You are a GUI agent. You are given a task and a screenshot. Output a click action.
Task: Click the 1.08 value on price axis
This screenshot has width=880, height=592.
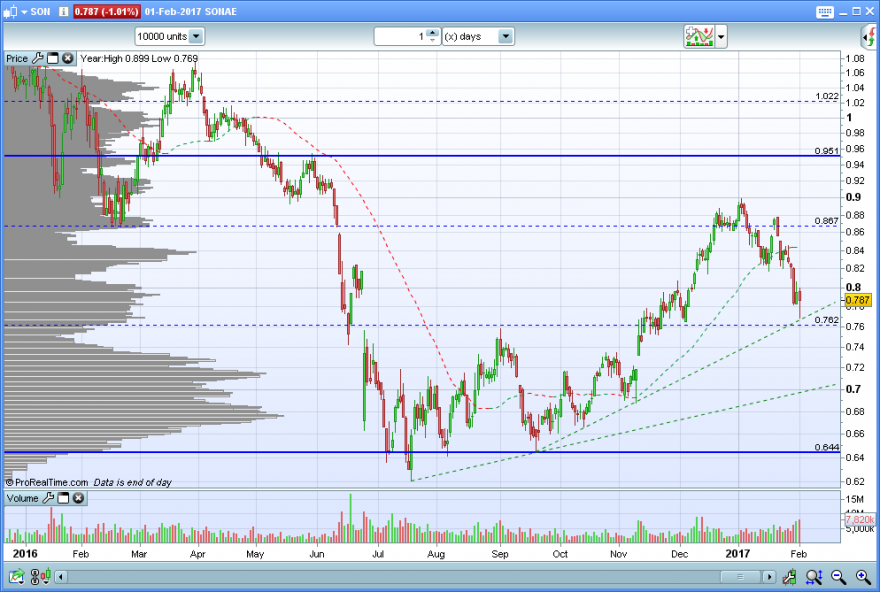pyautogui.click(x=855, y=58)
